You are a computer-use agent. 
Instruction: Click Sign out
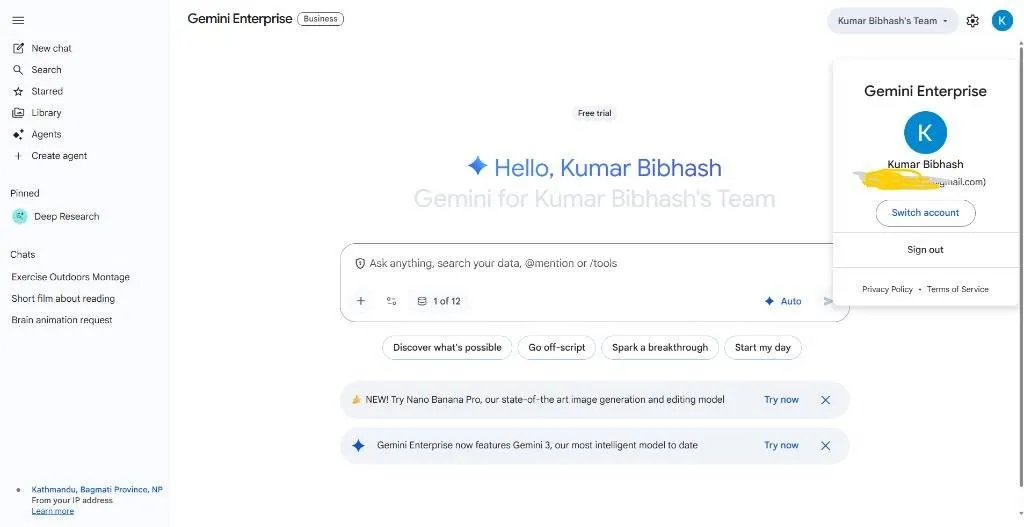tap(925, 249)
